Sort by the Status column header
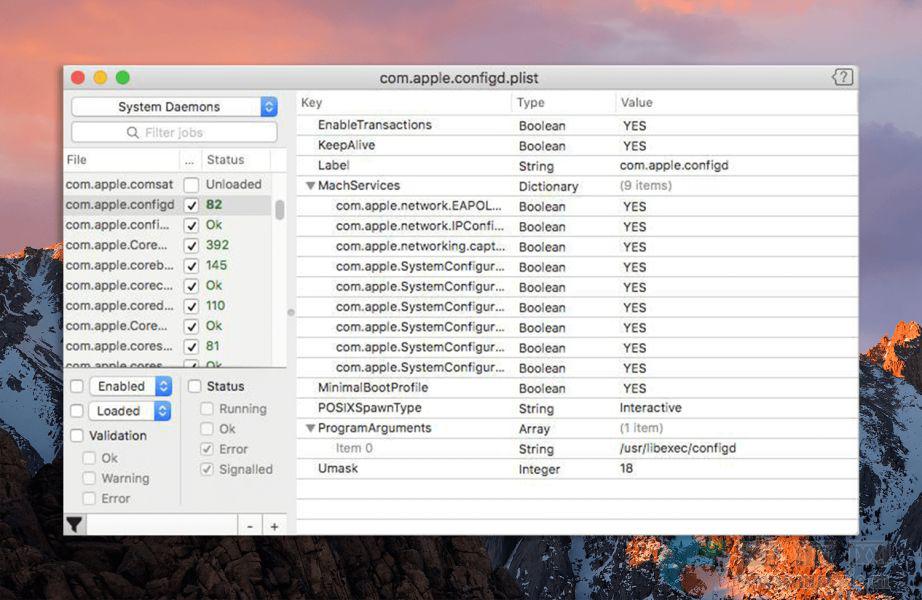This screenshot has height=600, width=922. [225, 160]
